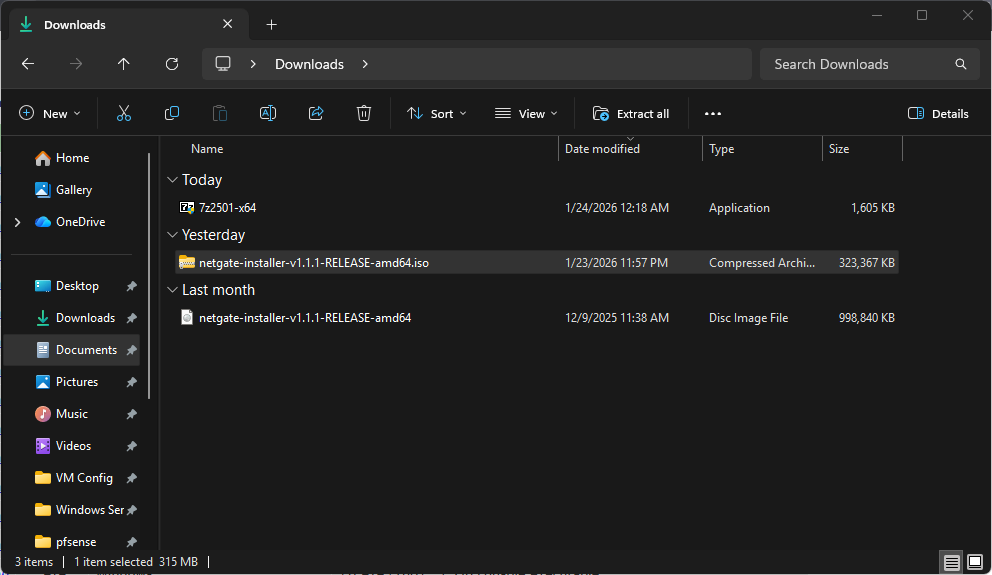This screenshot has height=575, width=992.
Task: Switch to details list view mode
Action: point(952,562)
